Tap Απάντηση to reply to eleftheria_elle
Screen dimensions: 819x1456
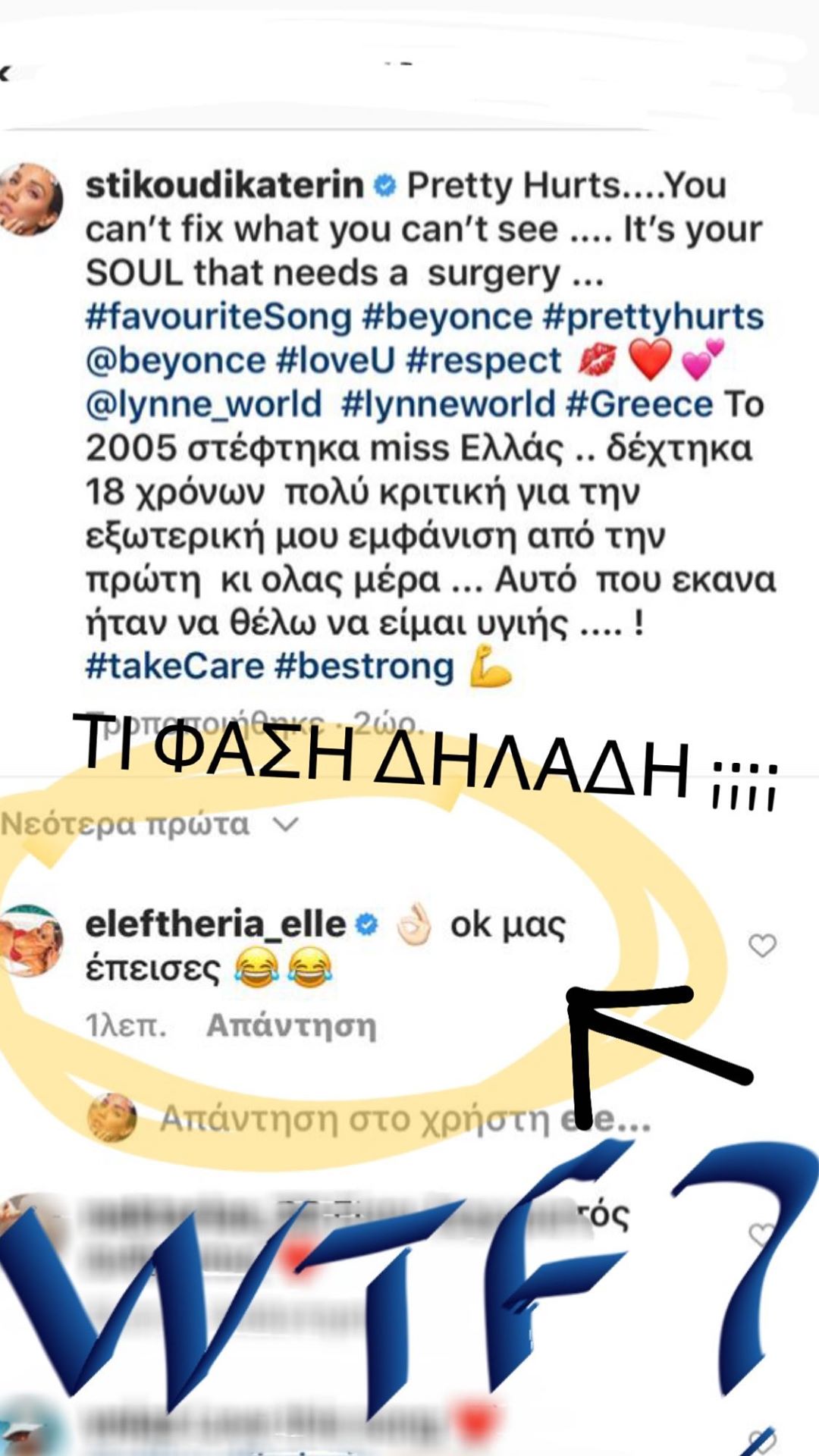click(291, 1026)
